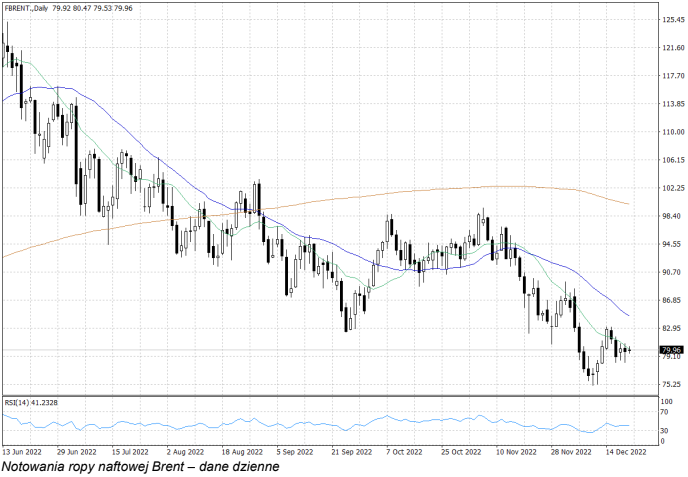Select the orange long-term moving average line
Viewport: 688px width, 477px height.
coord(400,192)
